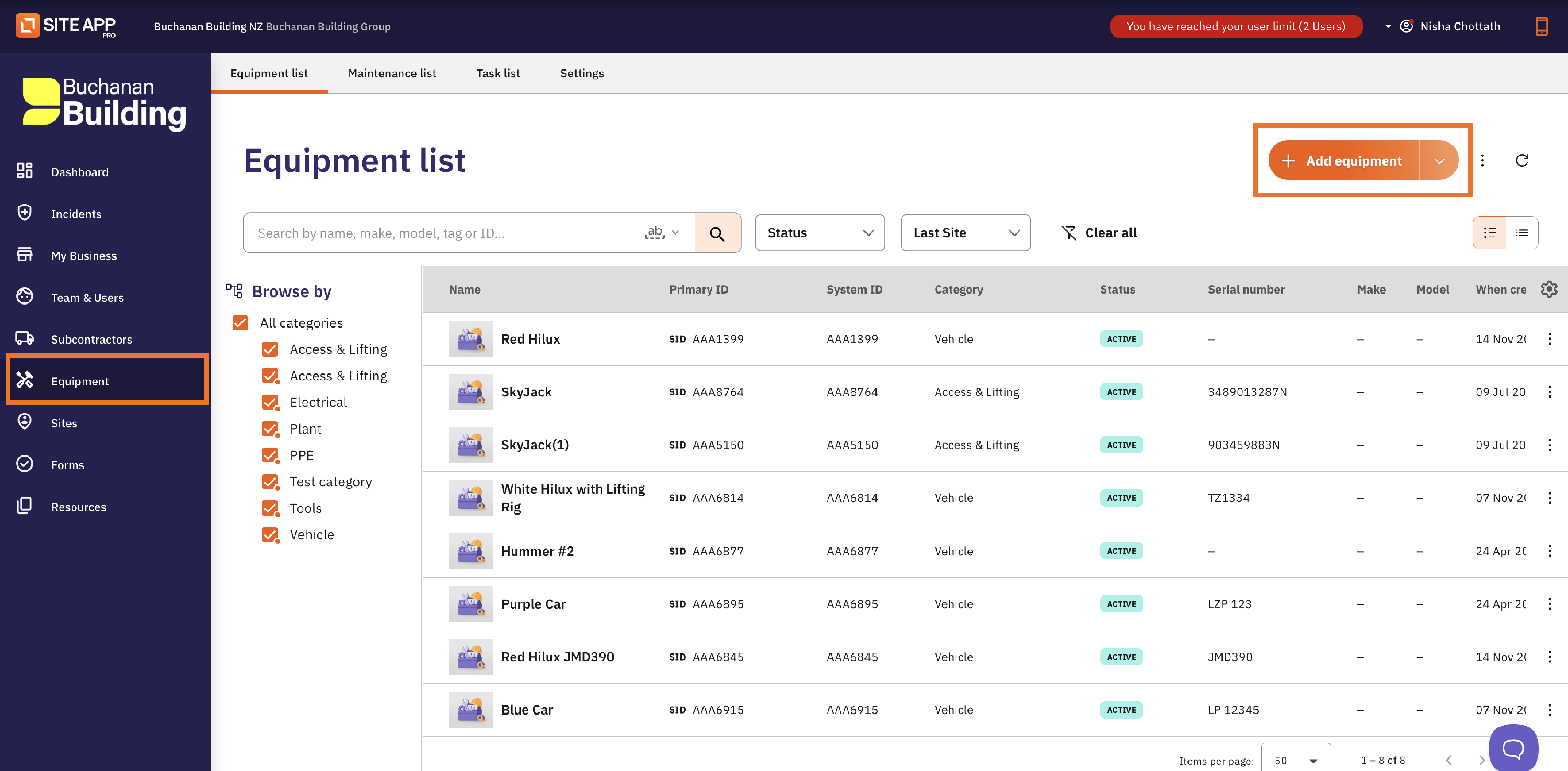Open column settings gear icon
This screenshot has height=771, width=1568.
tap(1549, 290)
